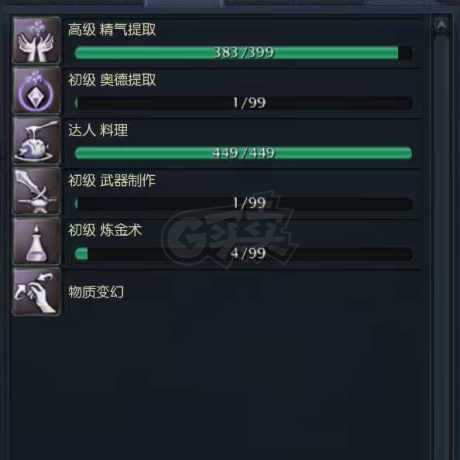Select the 初级 奥德提取 skill label
460x460 pixels.
[112, 80]
